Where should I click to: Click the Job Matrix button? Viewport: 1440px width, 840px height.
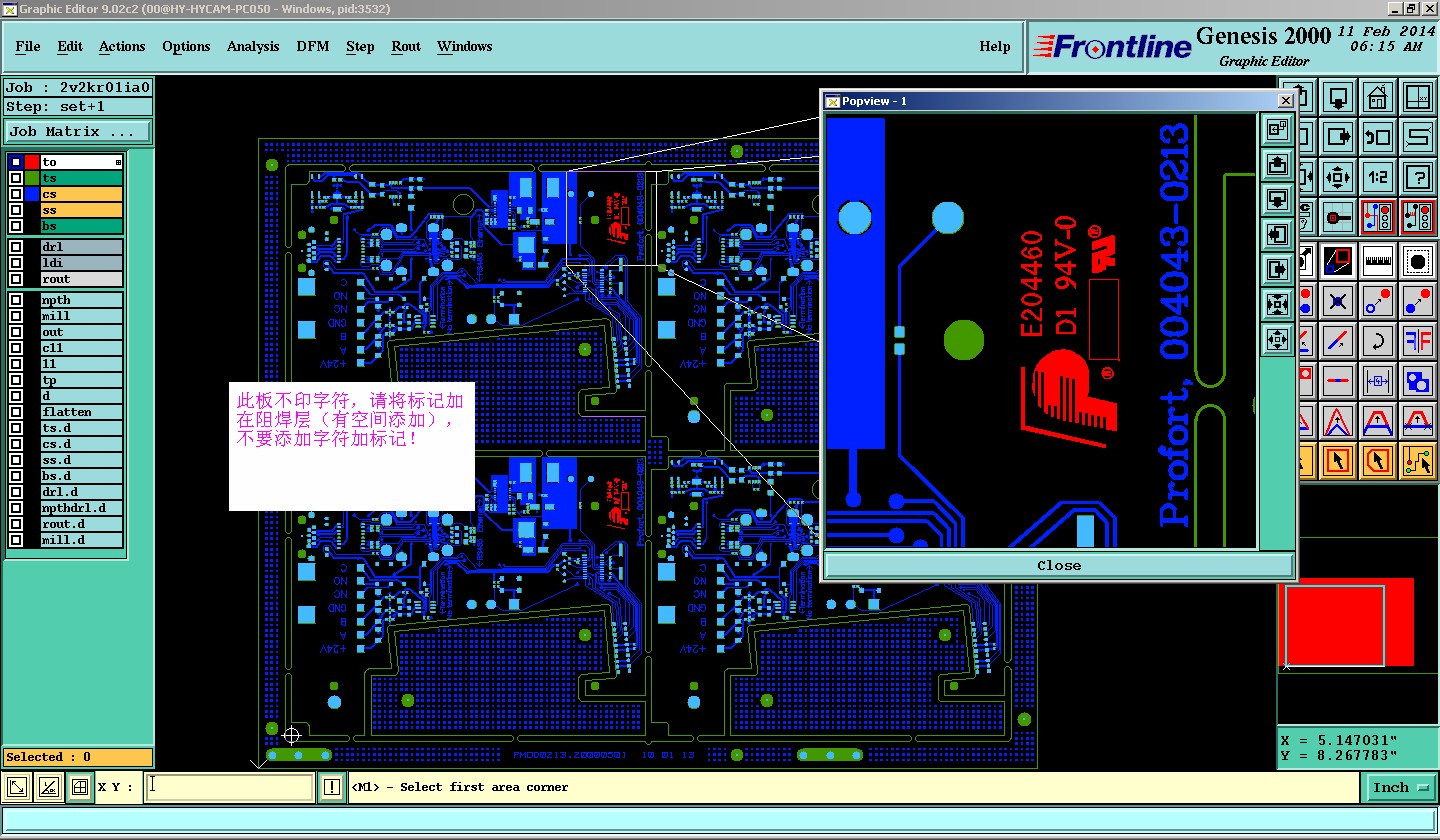(x=78, y=131)
